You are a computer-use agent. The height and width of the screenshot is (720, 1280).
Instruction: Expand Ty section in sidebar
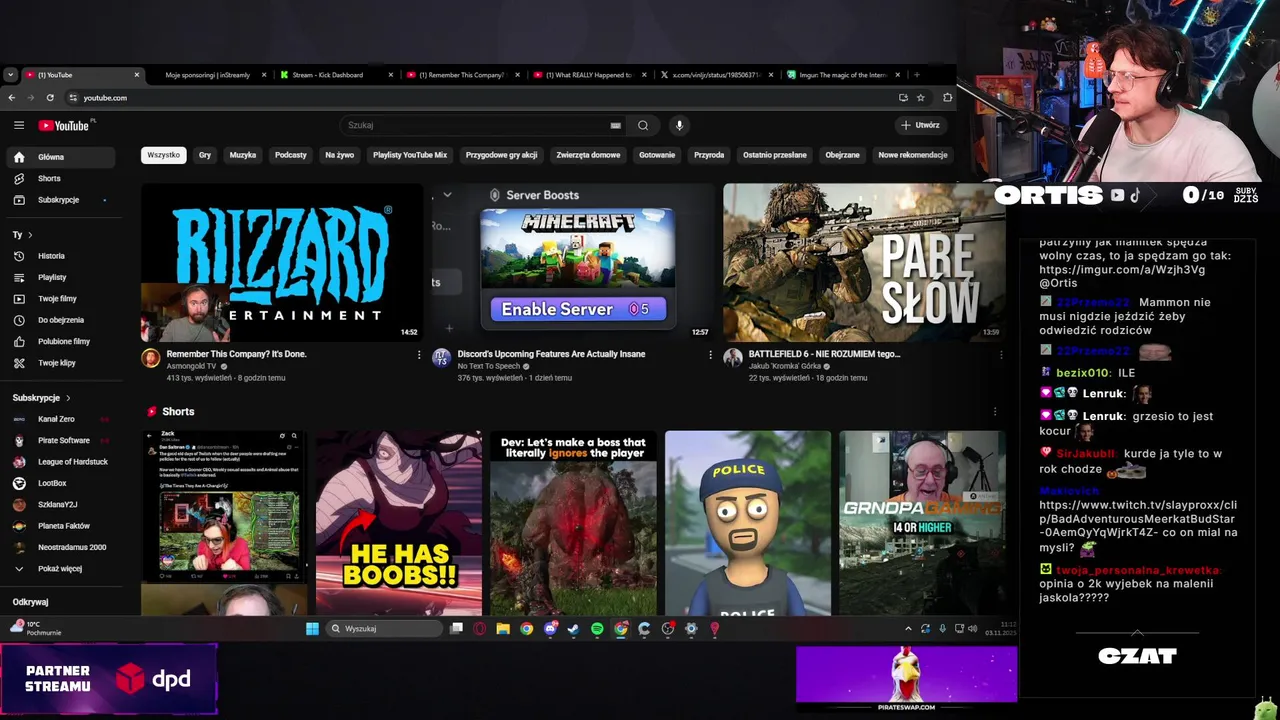pyautogui.click(x=23, y=235)
